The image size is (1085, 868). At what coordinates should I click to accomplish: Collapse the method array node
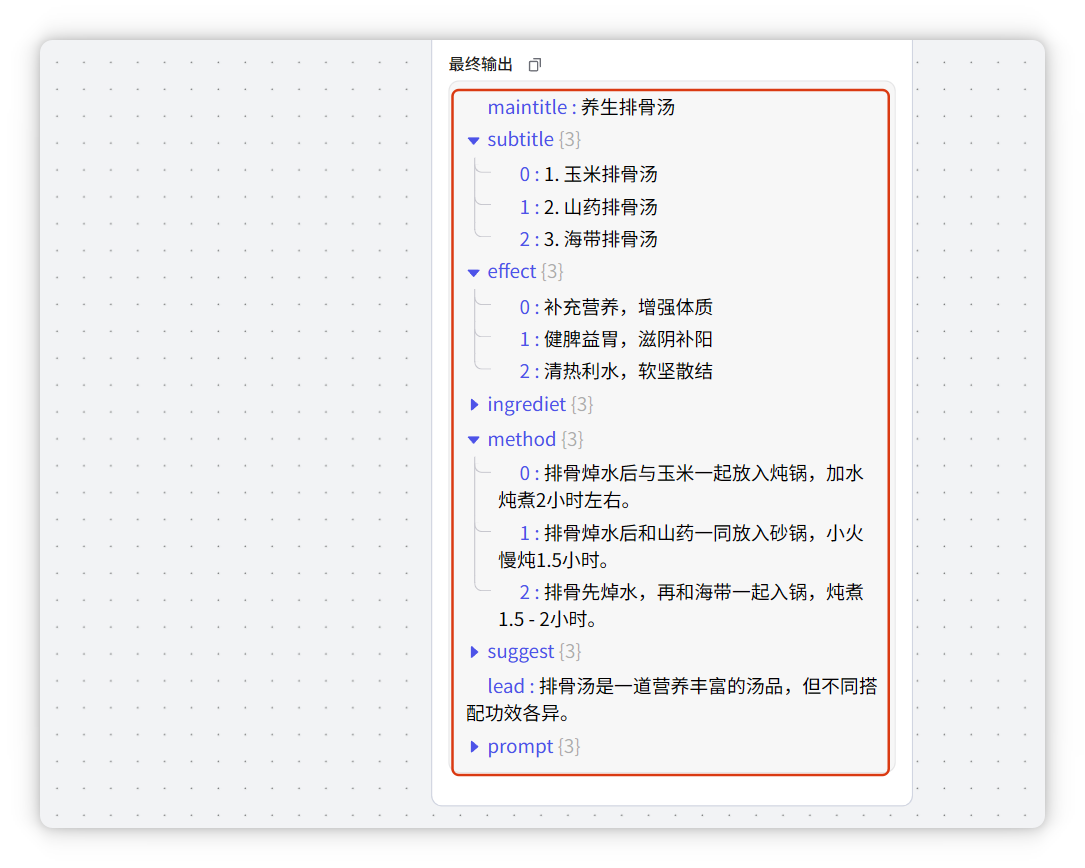[474, 440]
